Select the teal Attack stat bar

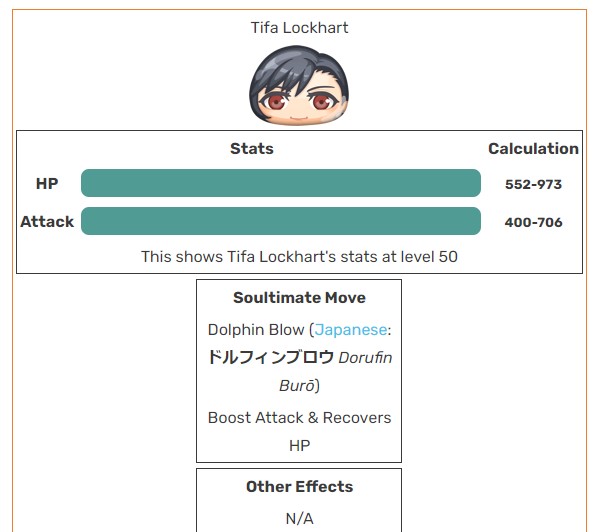tap(281, 221)
